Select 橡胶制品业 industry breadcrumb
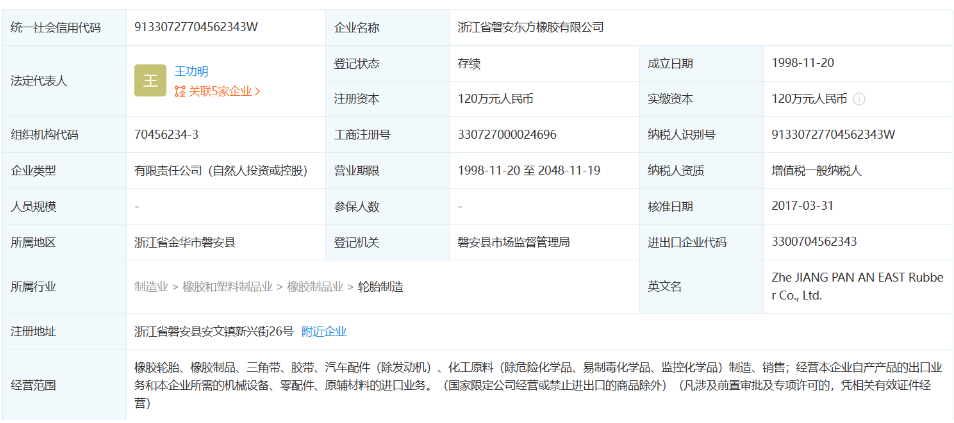 [315, 287]
